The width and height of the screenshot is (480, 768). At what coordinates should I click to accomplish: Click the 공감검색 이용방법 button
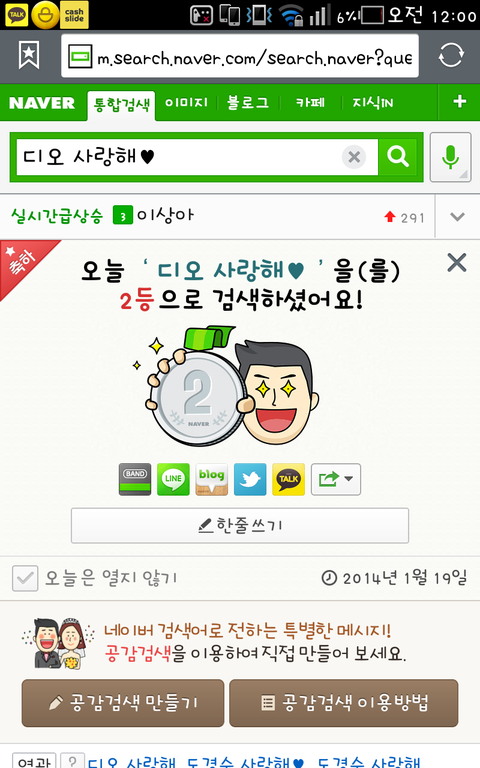(x=344, y=703)
